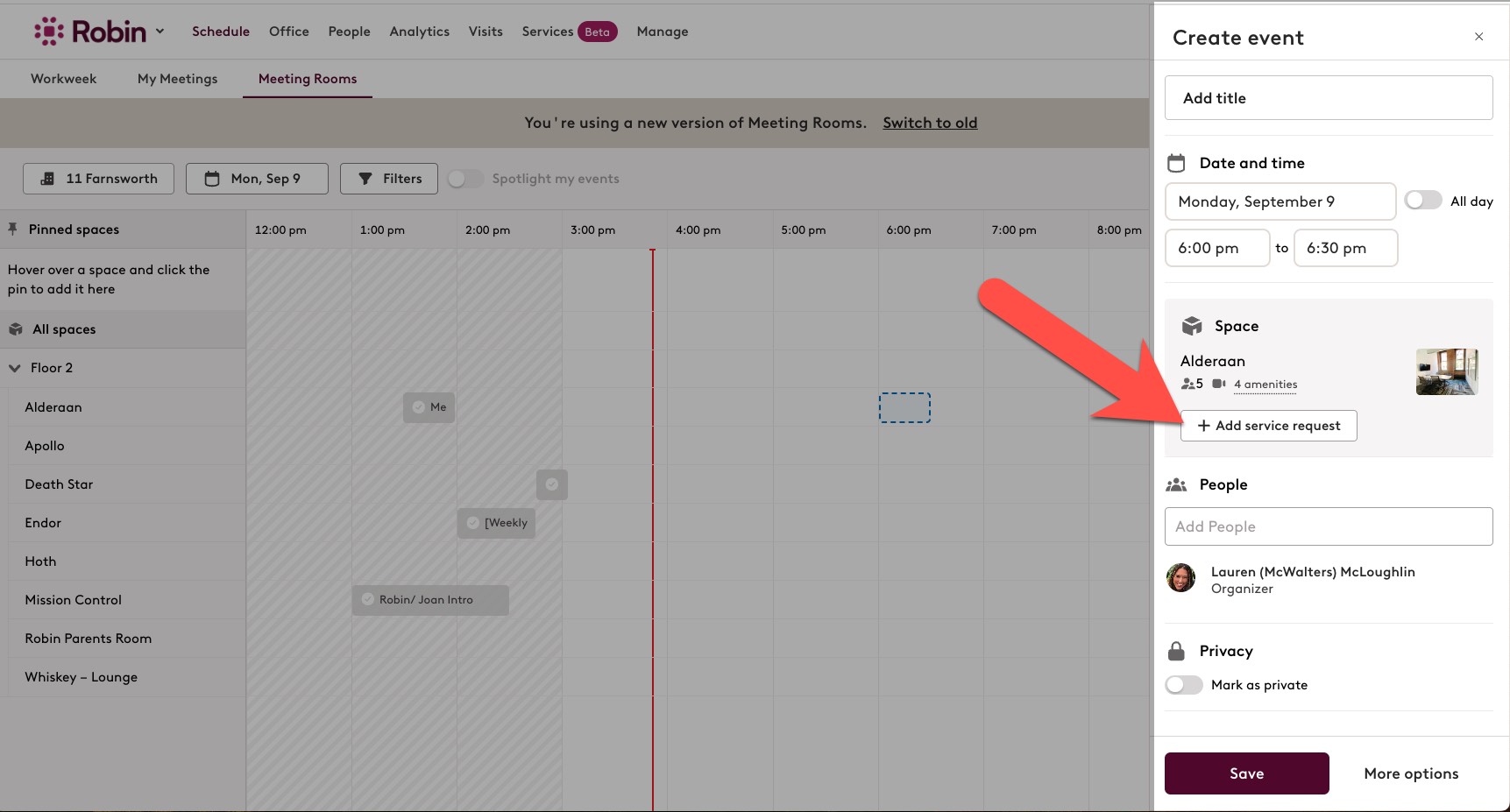Viewport: 1510px width, 812px height.
Task: Click the Space cube icon
Action: coord(1192,326)
